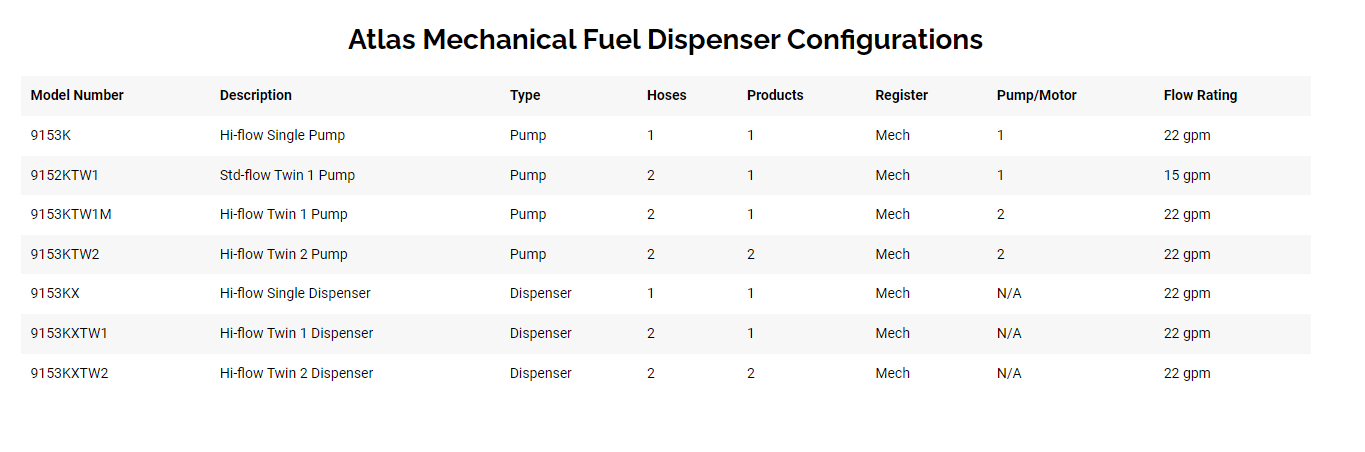Click the Atlas Mechanical Fuel Dispenser Configurations title
1365x452 pixels.
coord(665,40)
